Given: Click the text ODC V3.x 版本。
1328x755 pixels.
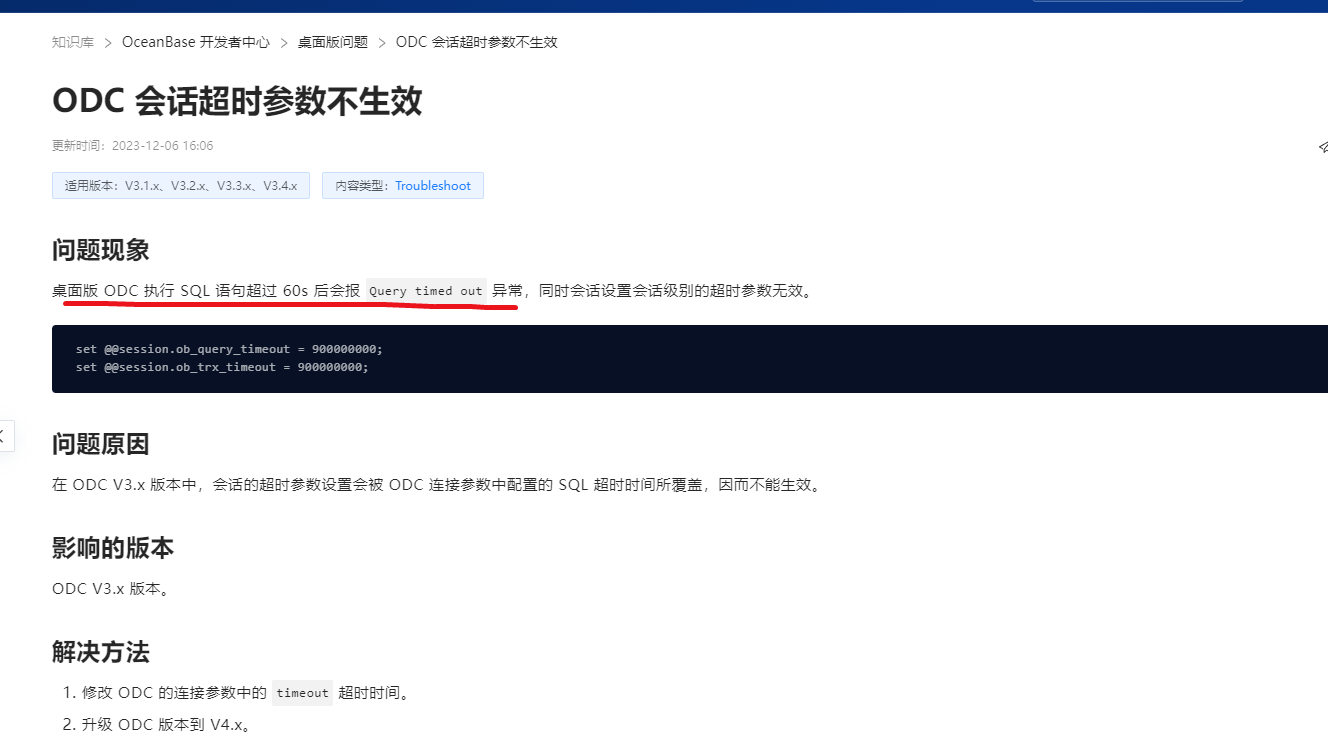Looking at the screenshot, I should coord(111,589).
